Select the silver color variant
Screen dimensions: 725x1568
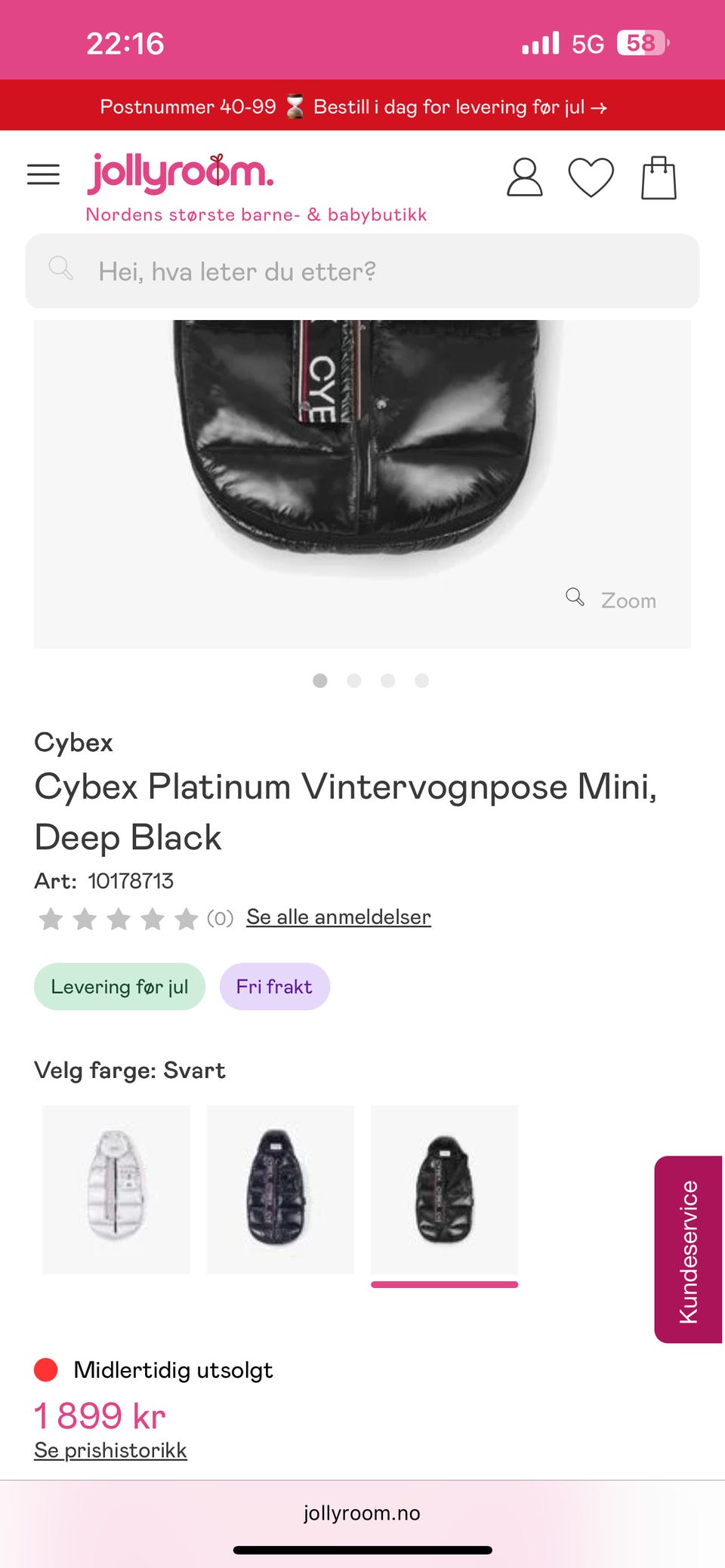click(x=116, y=1189)
